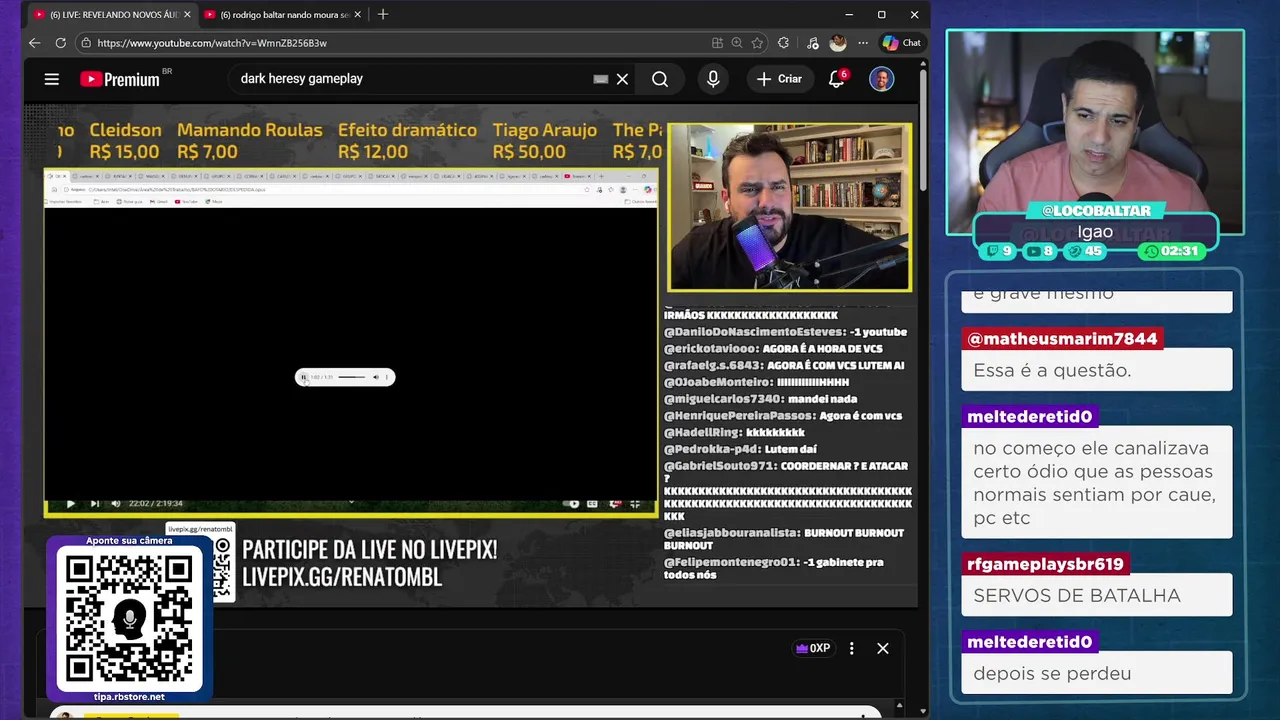This screenshot has width=1280, height=720.
Task: Click the embedded audio progress slider
Action: pos(352,377)
